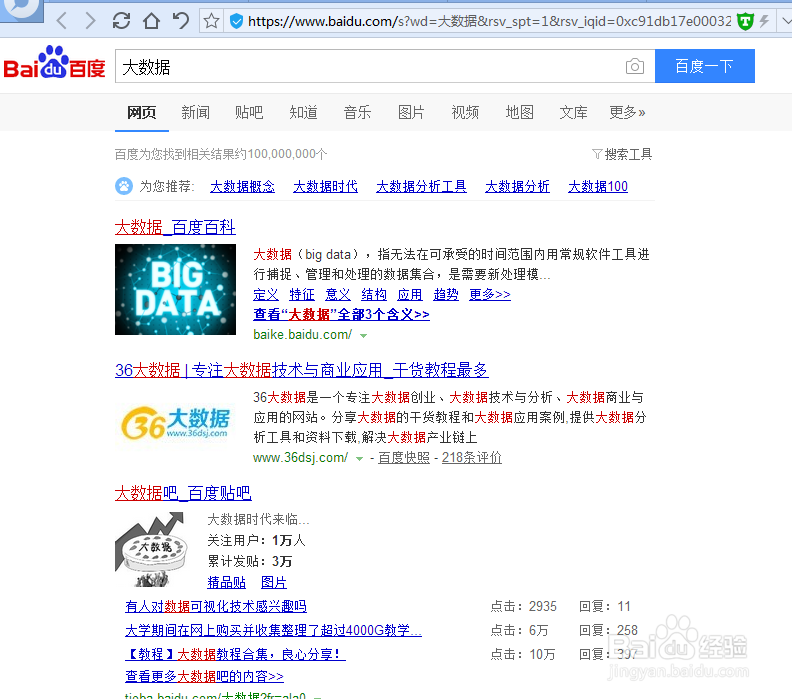
Task: Switch to the 视频 tab
Action: 465,112
